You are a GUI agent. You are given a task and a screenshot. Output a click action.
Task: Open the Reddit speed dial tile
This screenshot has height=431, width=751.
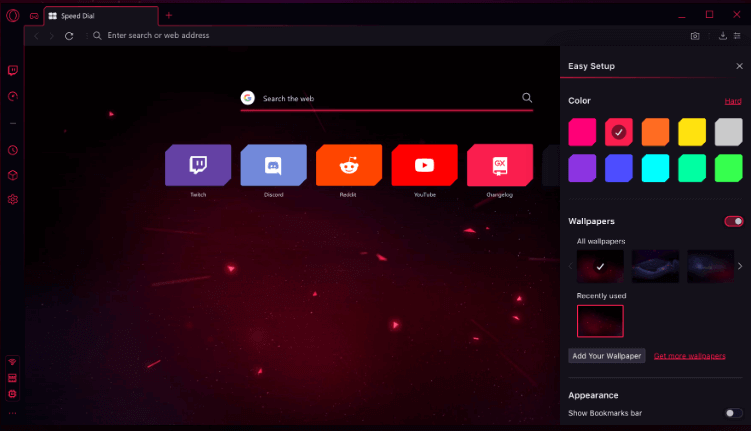[349, 165]
